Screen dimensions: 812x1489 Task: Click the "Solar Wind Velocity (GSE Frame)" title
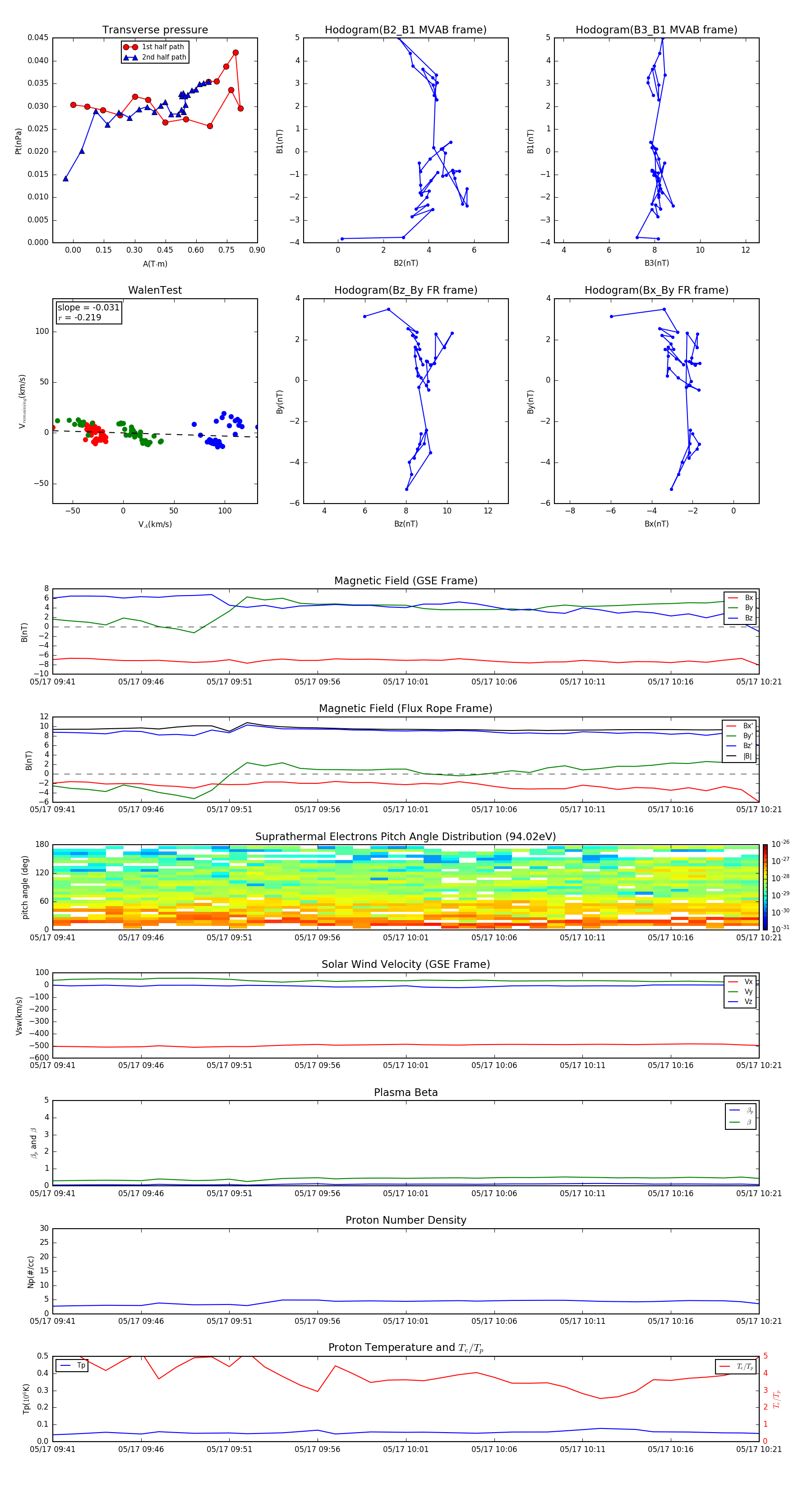(x=406, y=964)
